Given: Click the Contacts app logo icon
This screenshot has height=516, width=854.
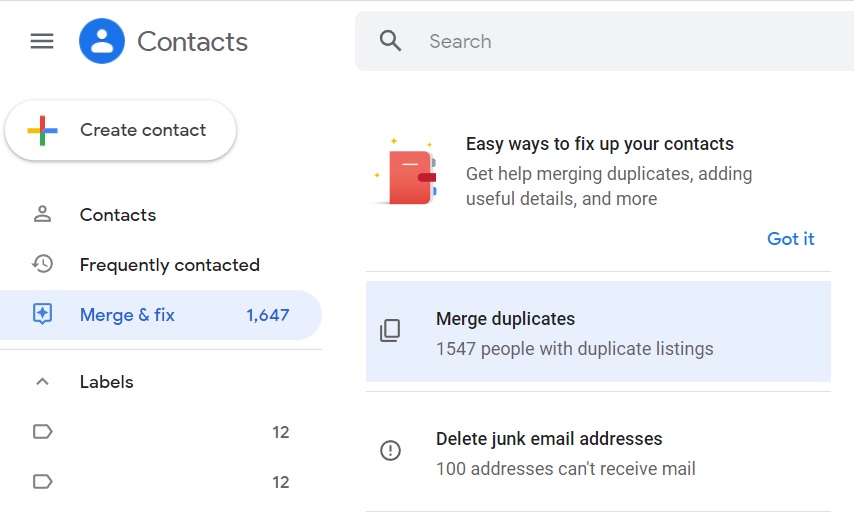Looking at the screenshot, I should point(102,41).
